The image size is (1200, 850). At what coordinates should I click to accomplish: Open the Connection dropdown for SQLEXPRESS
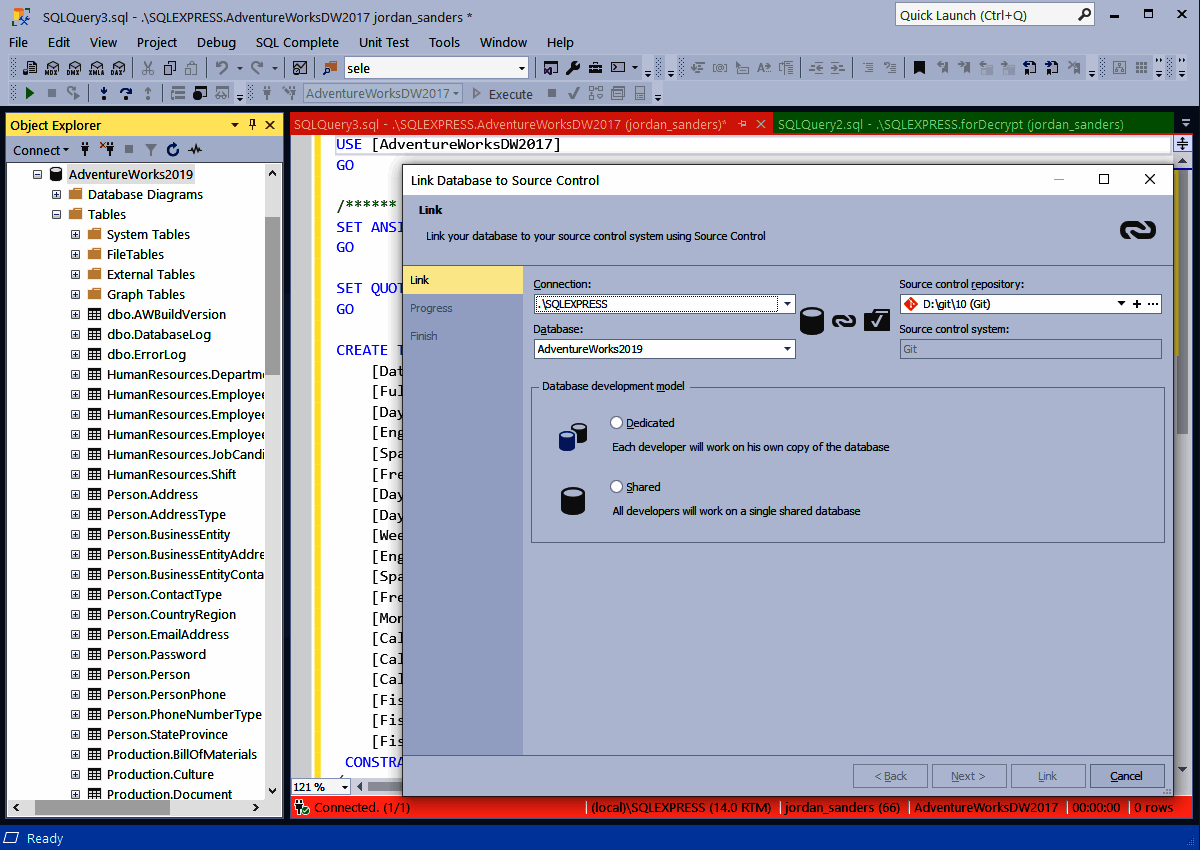(787, 304)
